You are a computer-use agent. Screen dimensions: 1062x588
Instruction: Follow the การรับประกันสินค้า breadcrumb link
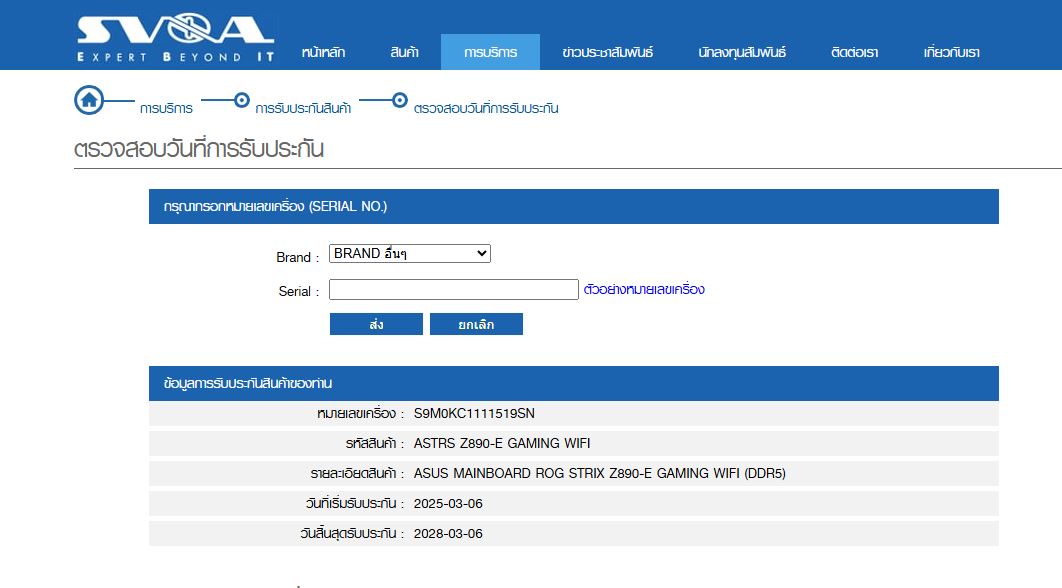point(303,108)
